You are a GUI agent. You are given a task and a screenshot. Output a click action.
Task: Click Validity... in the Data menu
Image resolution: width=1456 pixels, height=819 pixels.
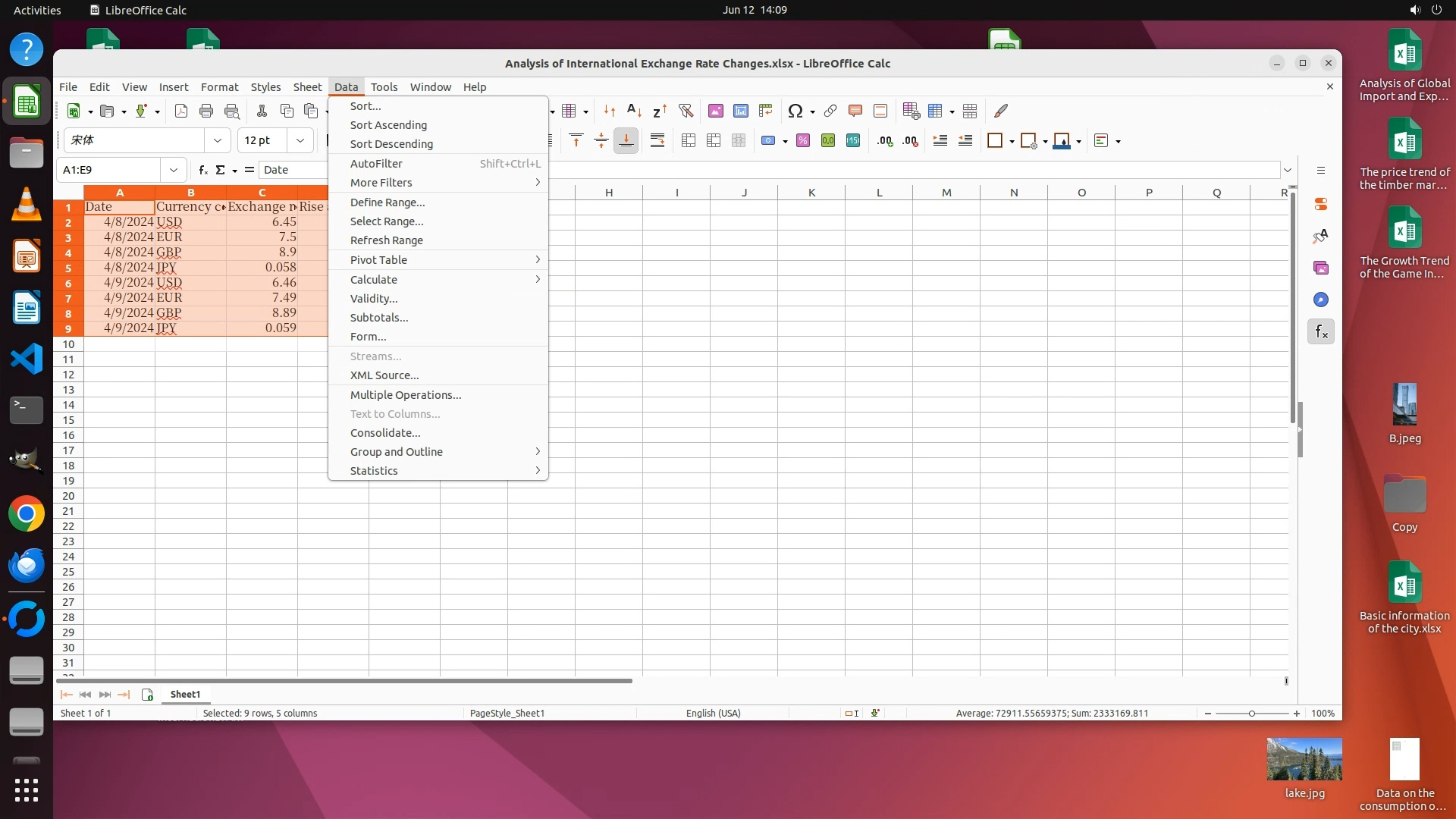pos(374,299)
